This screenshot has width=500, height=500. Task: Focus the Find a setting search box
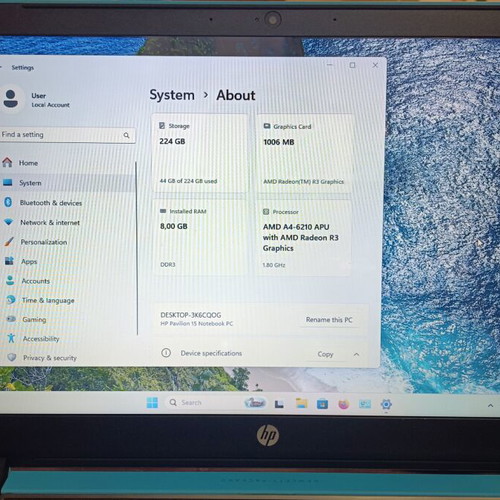pyautogui.click(x=67, y=135)
